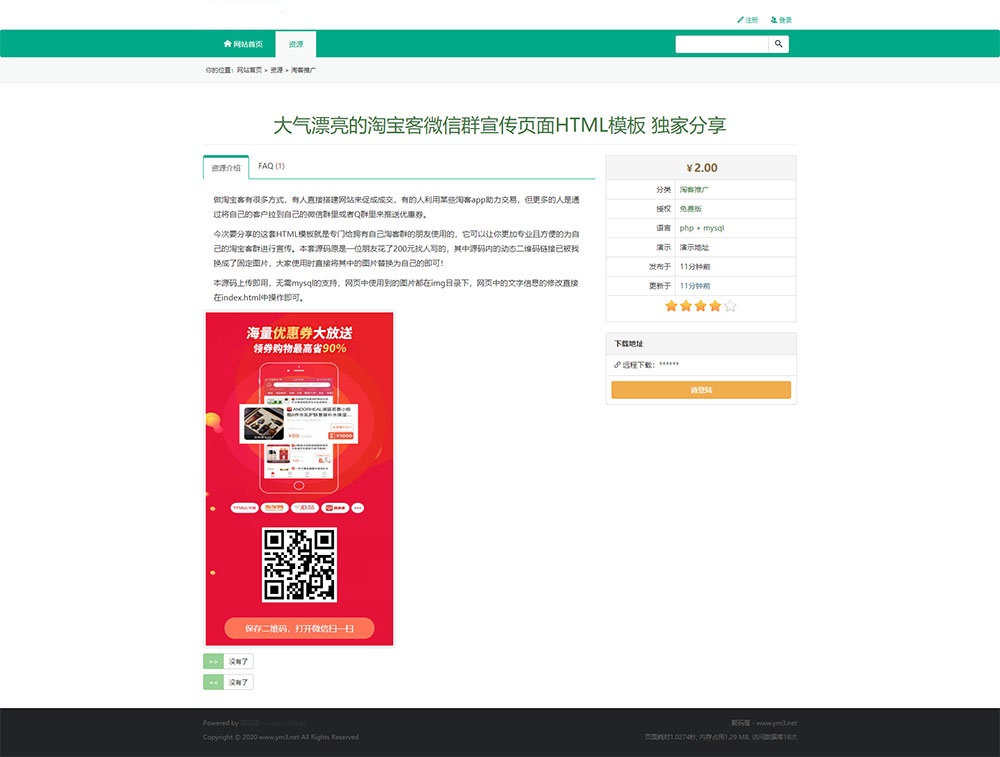Switch to the FAQ (1) tab
Image resolution: width=1000 pixels, height=757 pixels.
271,166
